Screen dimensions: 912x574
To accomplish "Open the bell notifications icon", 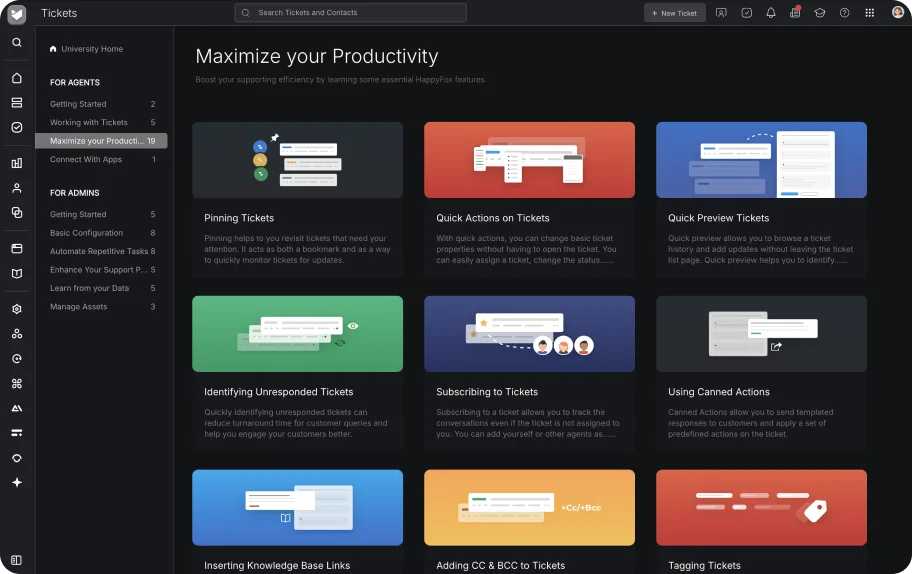I will (x=771, y=13).
